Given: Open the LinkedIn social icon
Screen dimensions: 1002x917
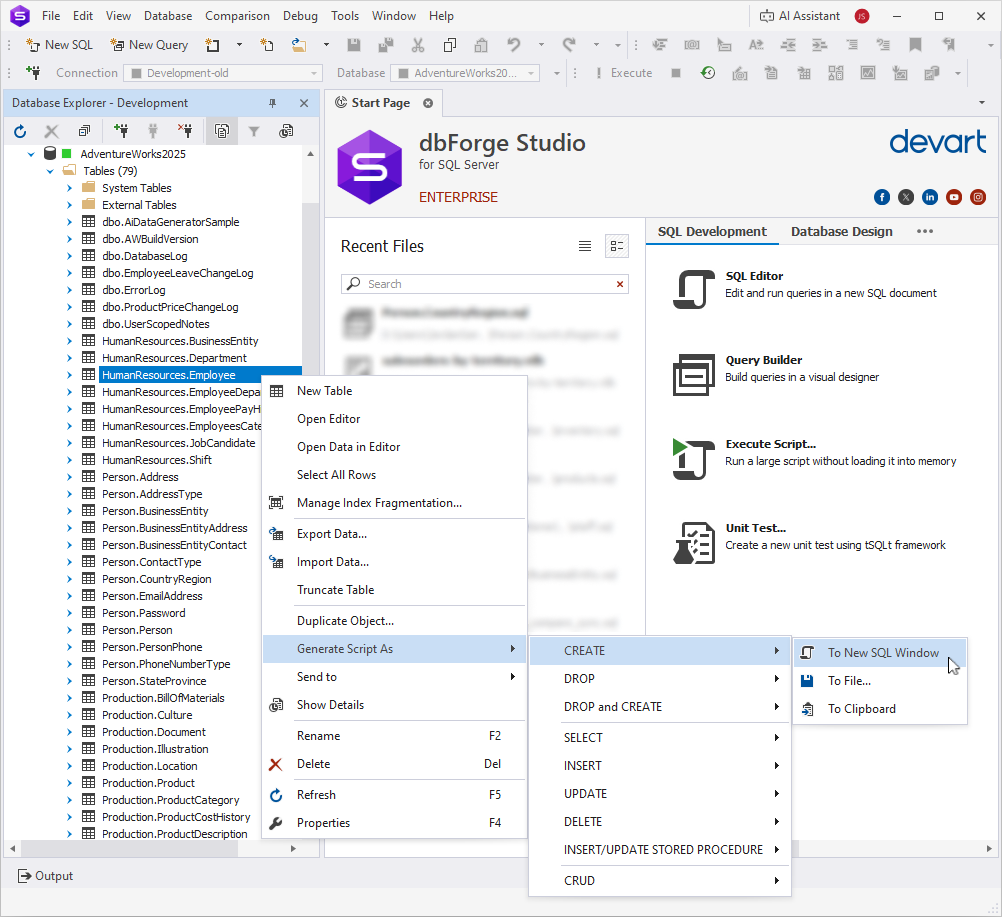Looking at the screenshot, I should [x=930, y=197].
